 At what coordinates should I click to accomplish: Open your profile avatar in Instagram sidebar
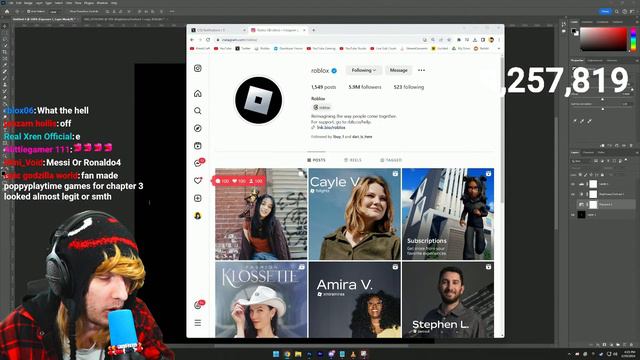(x=198, y=216)
